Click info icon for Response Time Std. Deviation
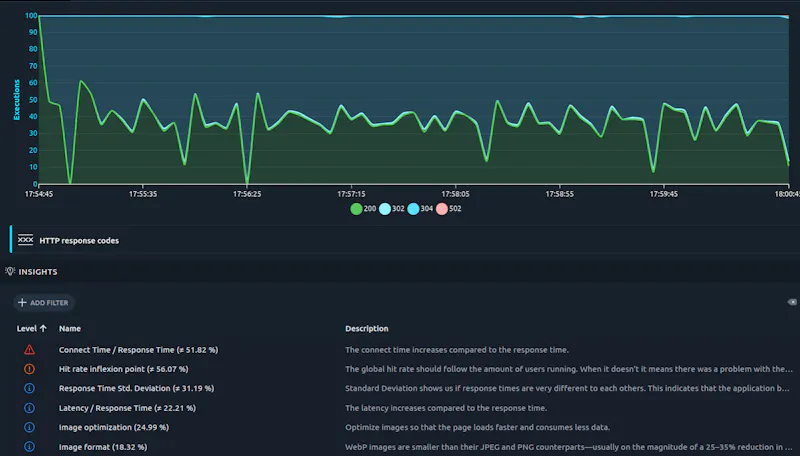The width and height of the screenshot is (800, 456). point(30,388)
